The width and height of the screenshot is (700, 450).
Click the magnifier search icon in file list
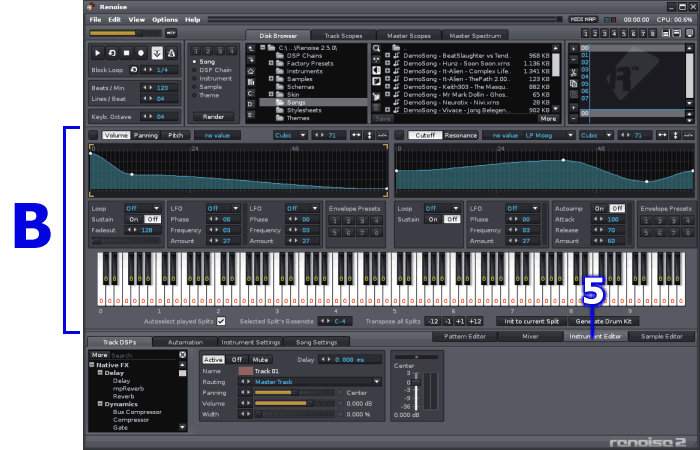(x=376, y=49)
